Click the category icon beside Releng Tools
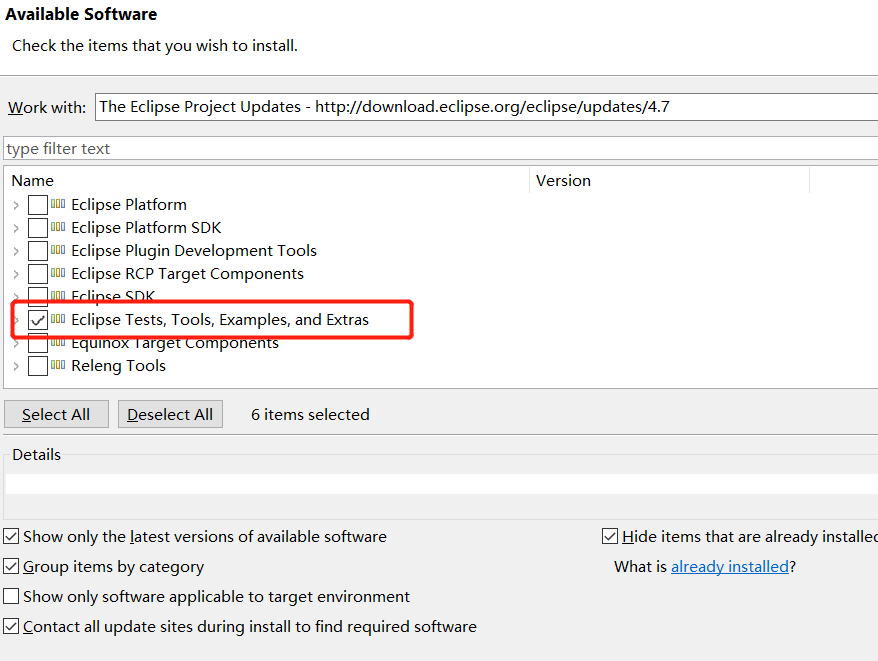This screenshot has width=878, height=661. click(x=58, y=365)
